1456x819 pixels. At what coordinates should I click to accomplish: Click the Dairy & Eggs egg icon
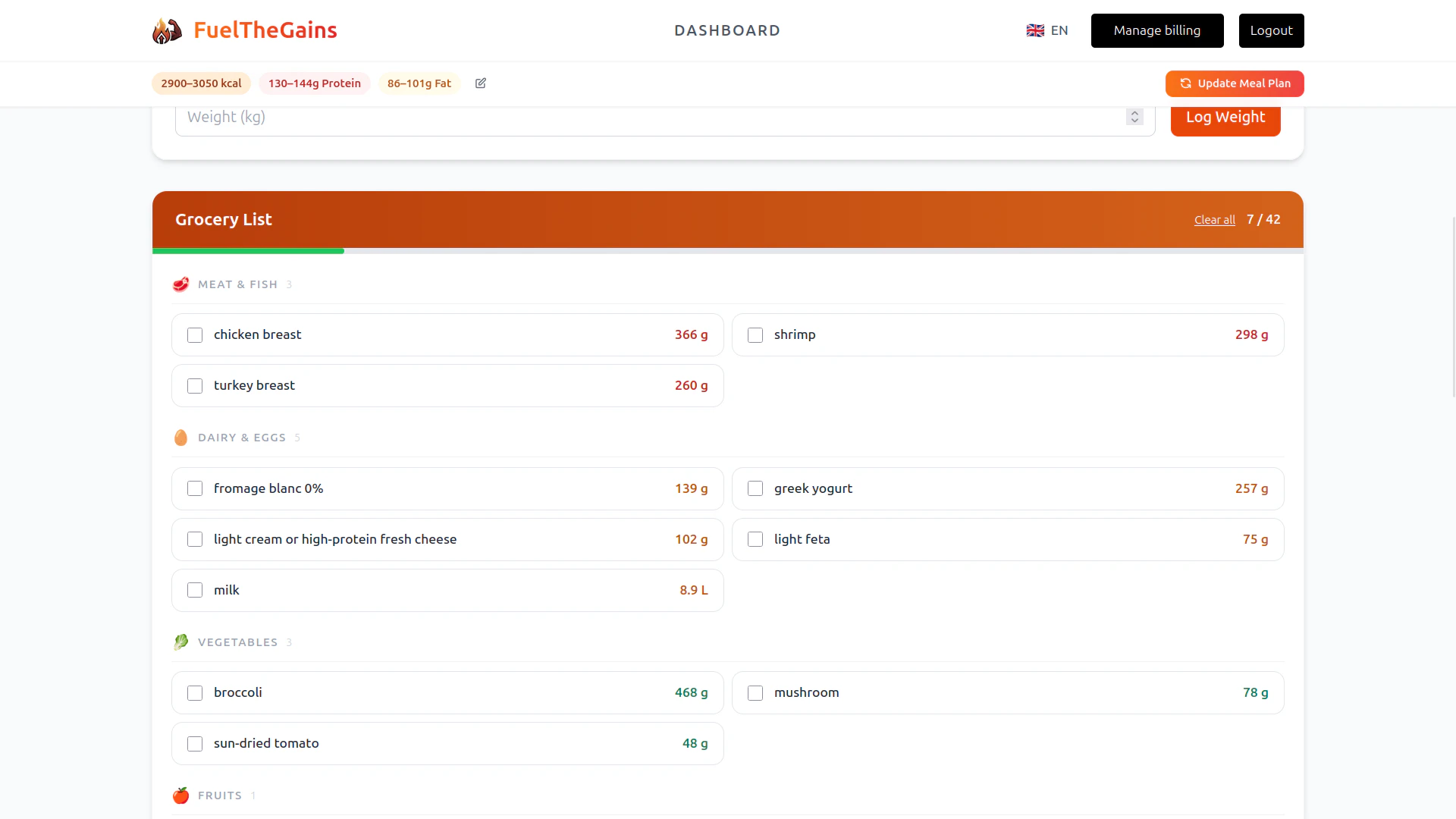[x=180, y=438]
